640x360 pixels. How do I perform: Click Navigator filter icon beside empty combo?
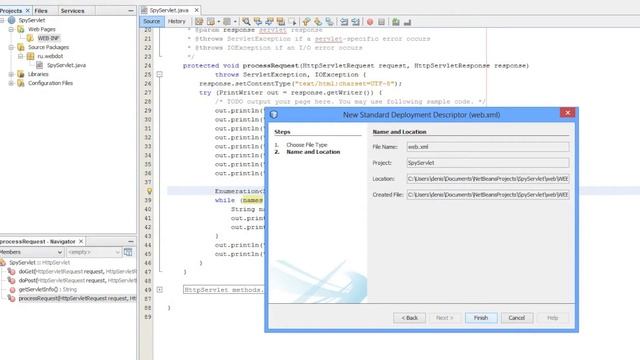128,252
